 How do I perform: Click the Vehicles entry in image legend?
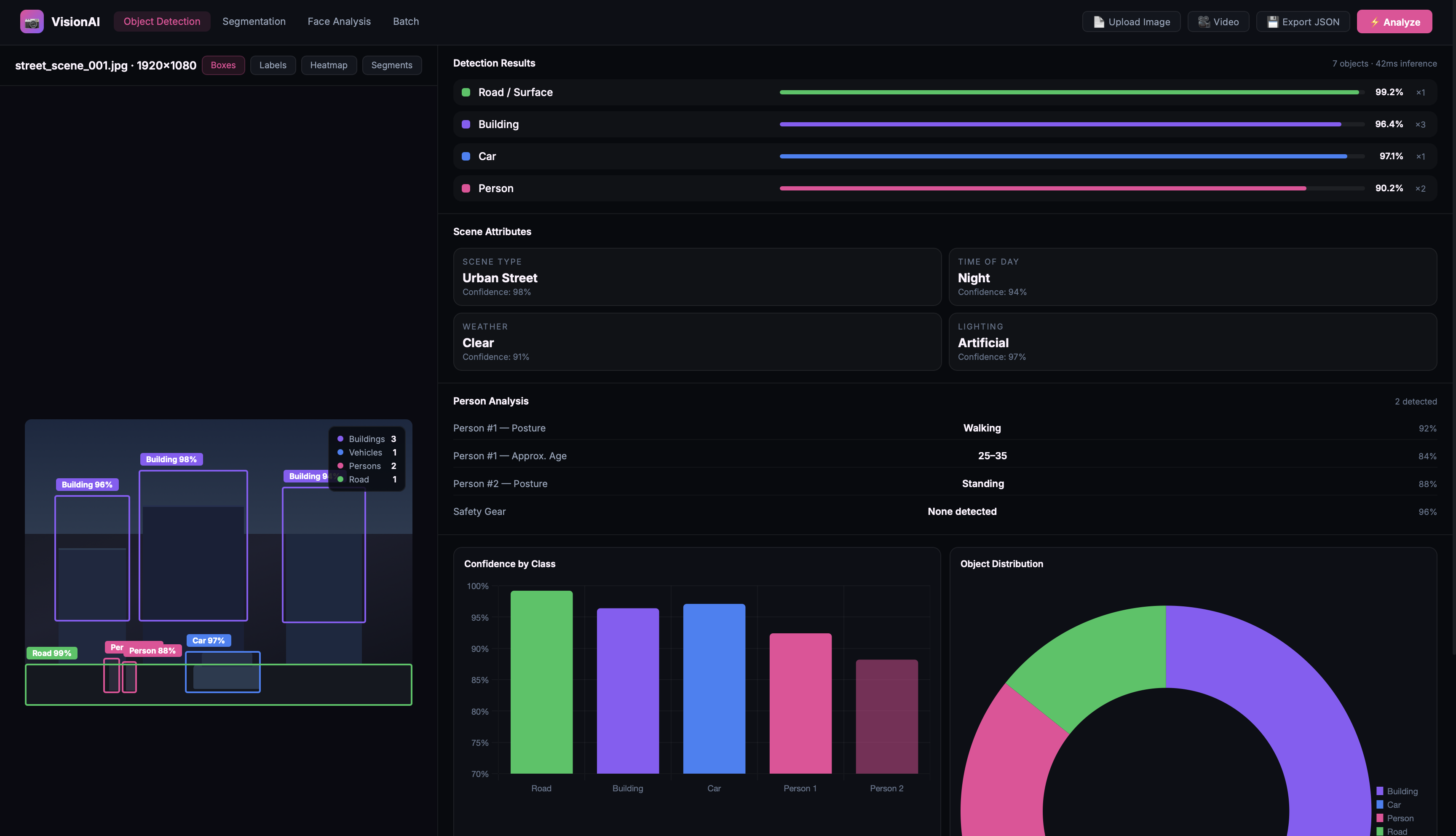pos(367,453)
